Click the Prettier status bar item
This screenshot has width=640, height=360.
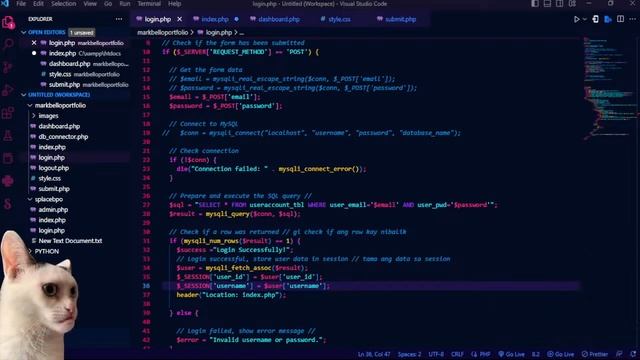coord(595,354)
